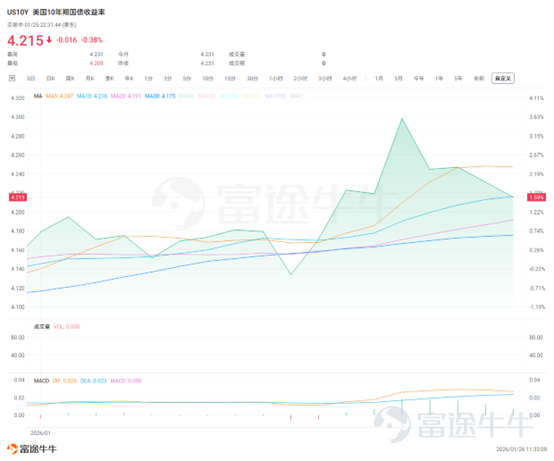Click the 3.63% right axis label
This screenshot has height=461, width=554.
536,117
